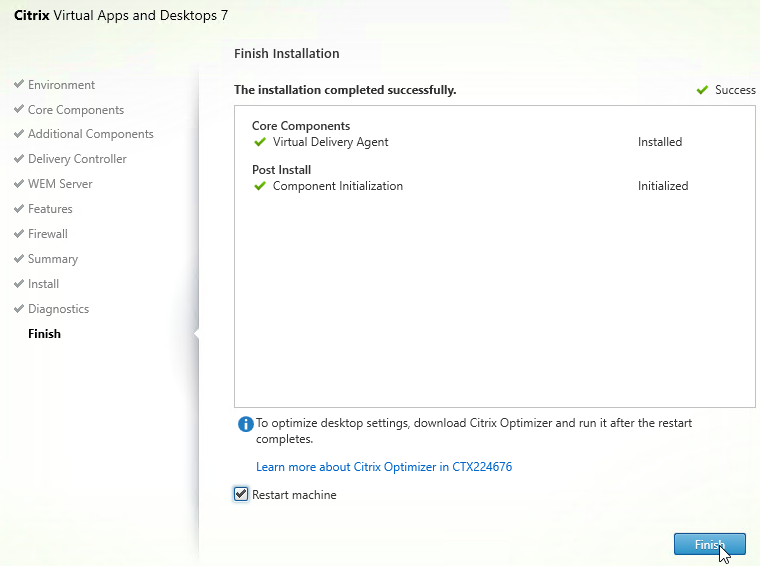This screenshot has width=760, height=566.
Task: Select the Summary step in sidebar
Action: (x=52, y=259)
